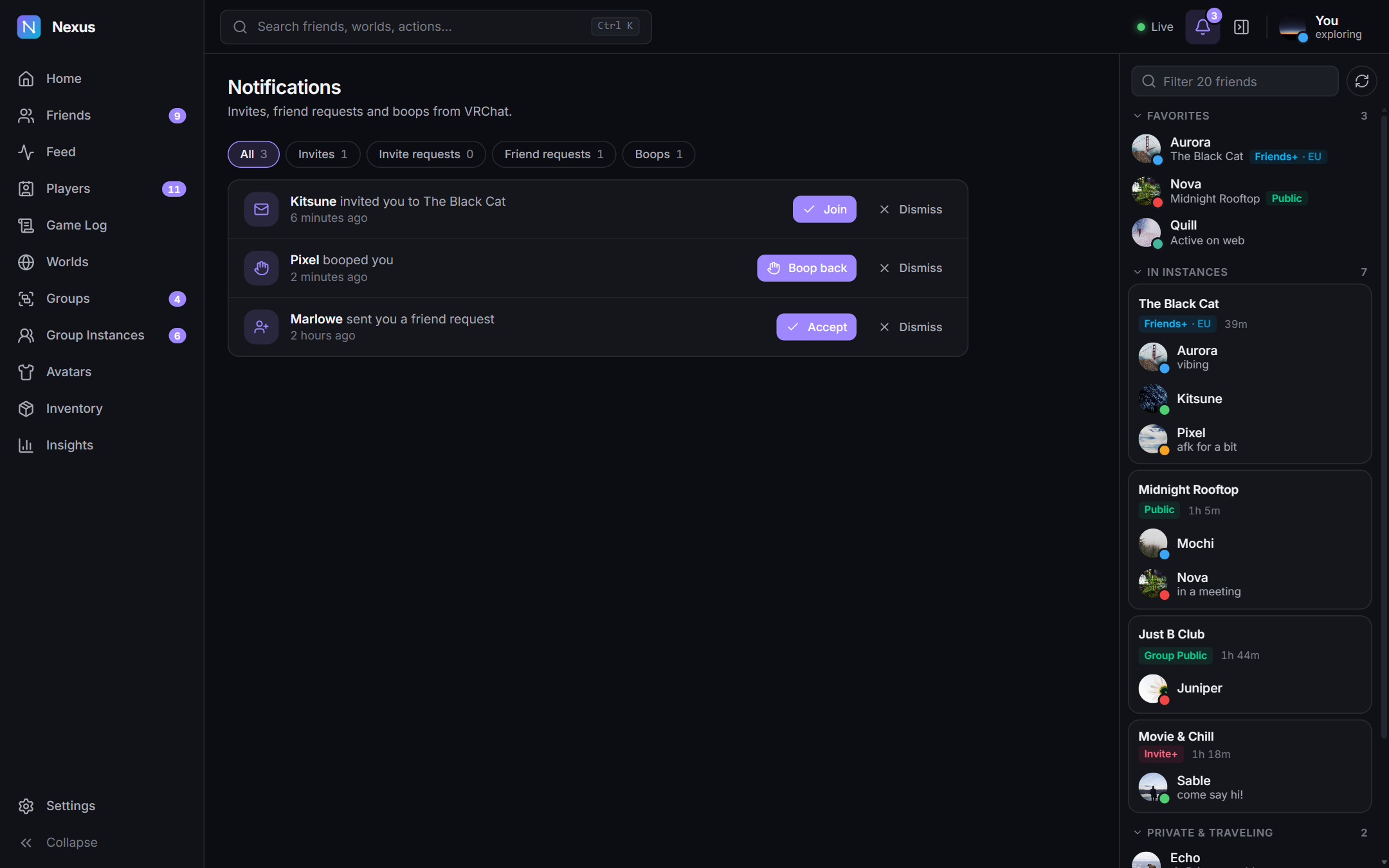The width and height of the screenshot is (1389, 868).
Task: Toggle the right sidebar panel icon
Action: tap(1241, 27)
